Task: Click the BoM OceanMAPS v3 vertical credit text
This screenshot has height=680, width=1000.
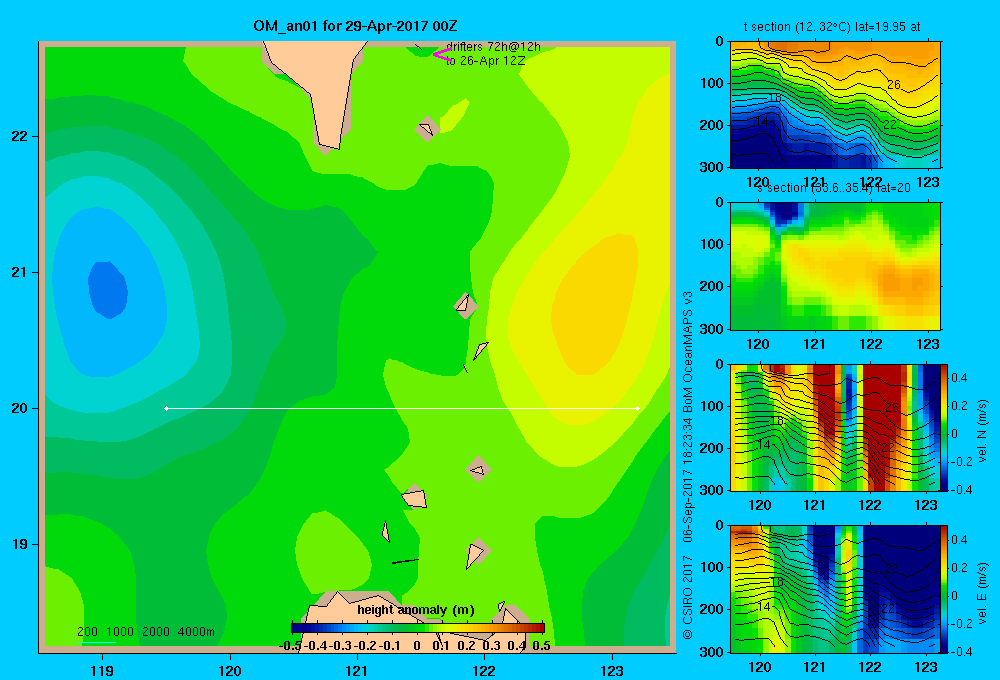Action: click(x=688, y=352)
